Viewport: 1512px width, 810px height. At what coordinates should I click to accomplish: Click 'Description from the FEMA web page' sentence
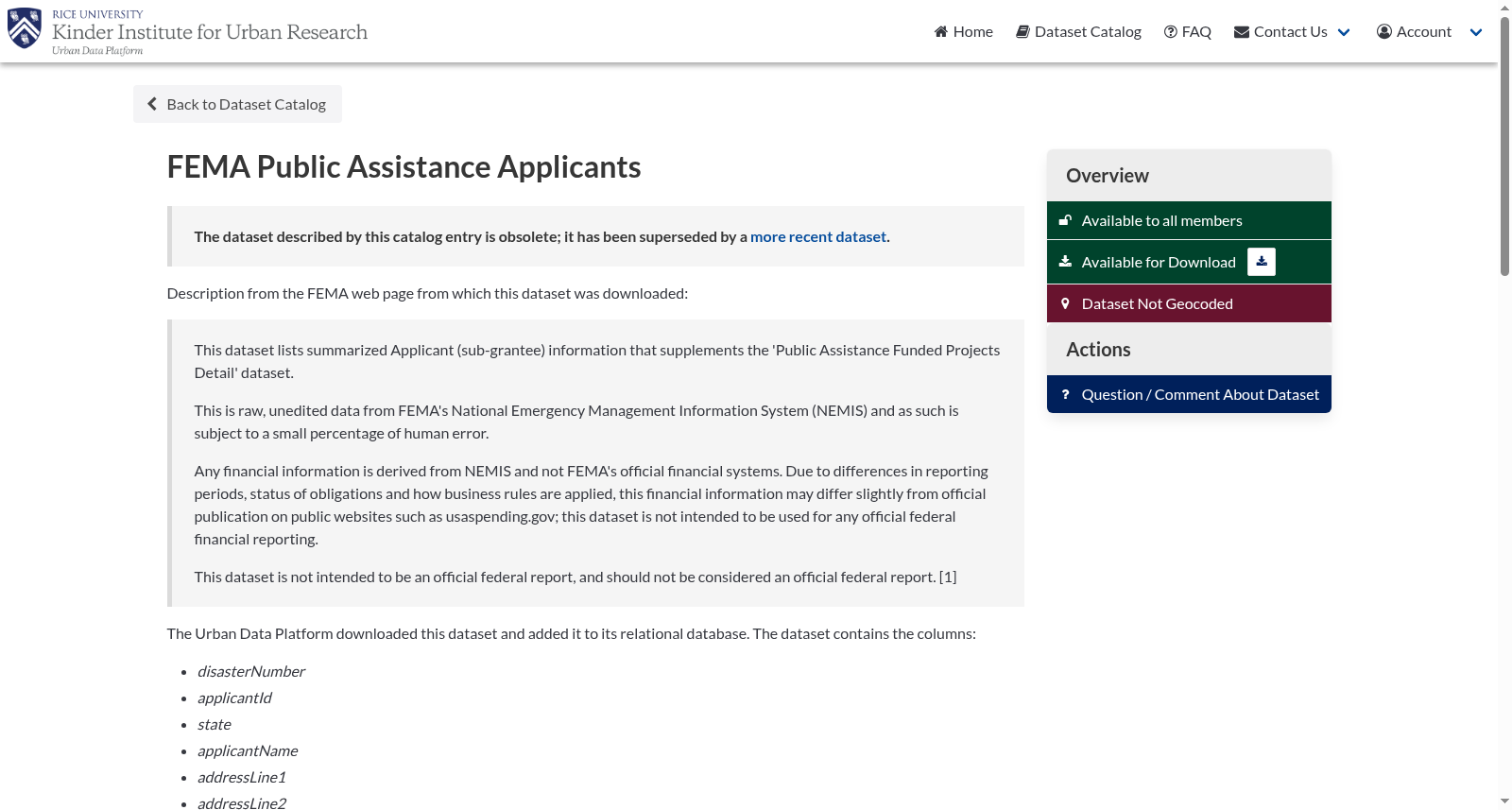coord(427,293)
